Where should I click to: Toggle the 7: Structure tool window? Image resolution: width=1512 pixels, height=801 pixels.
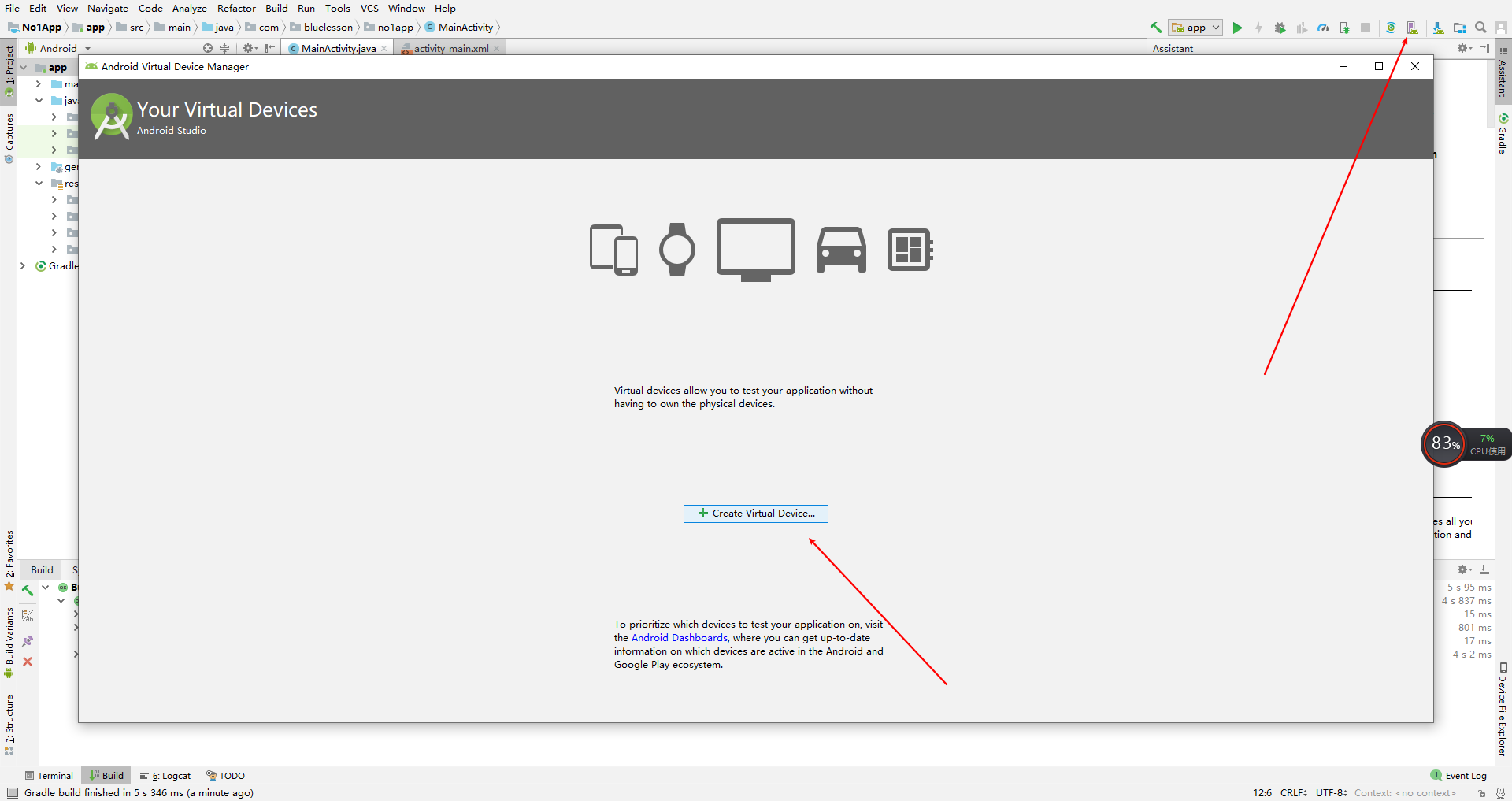click(9, 725)
